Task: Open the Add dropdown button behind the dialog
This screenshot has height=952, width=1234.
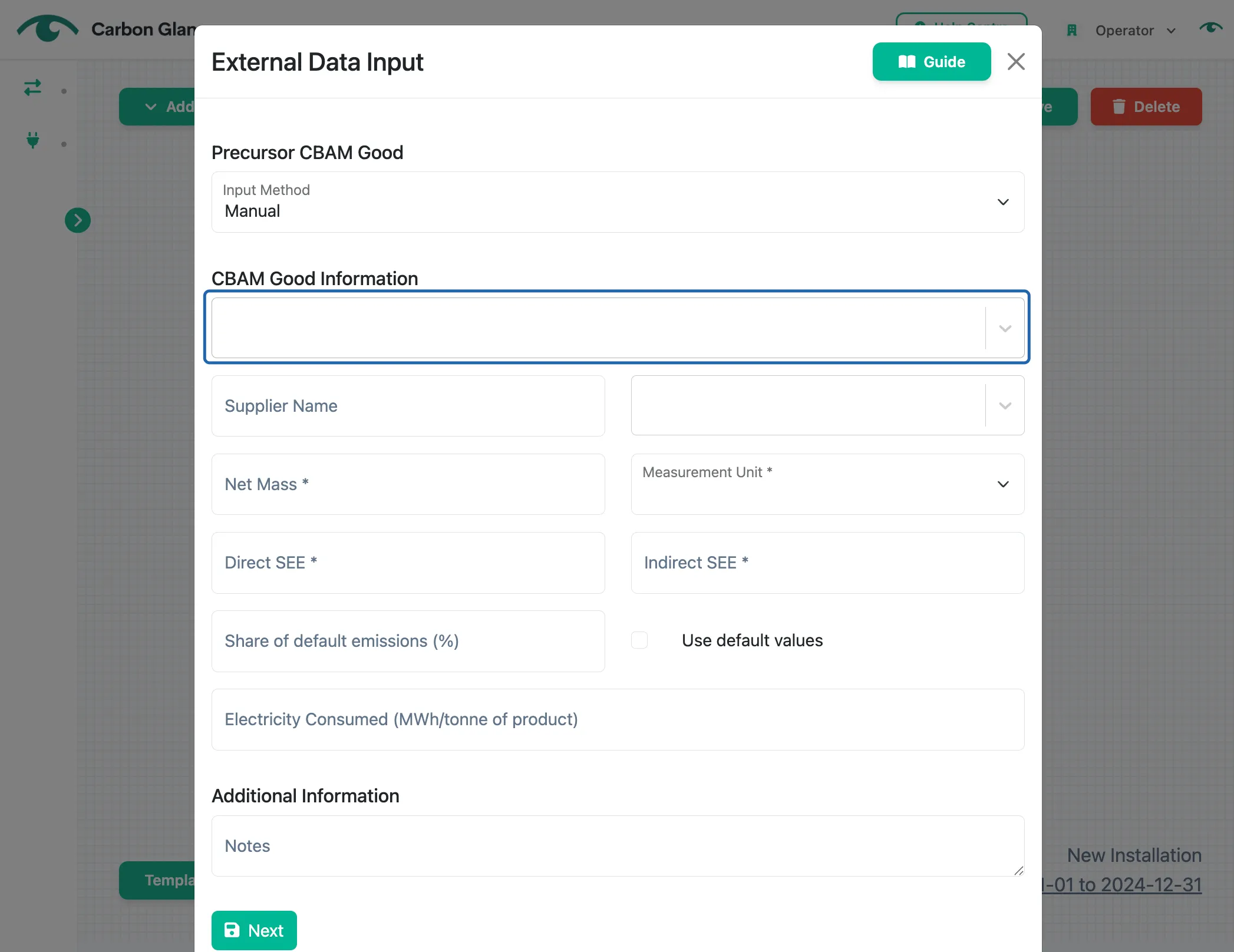Action: pyautogui.click(x=158, y=107)
